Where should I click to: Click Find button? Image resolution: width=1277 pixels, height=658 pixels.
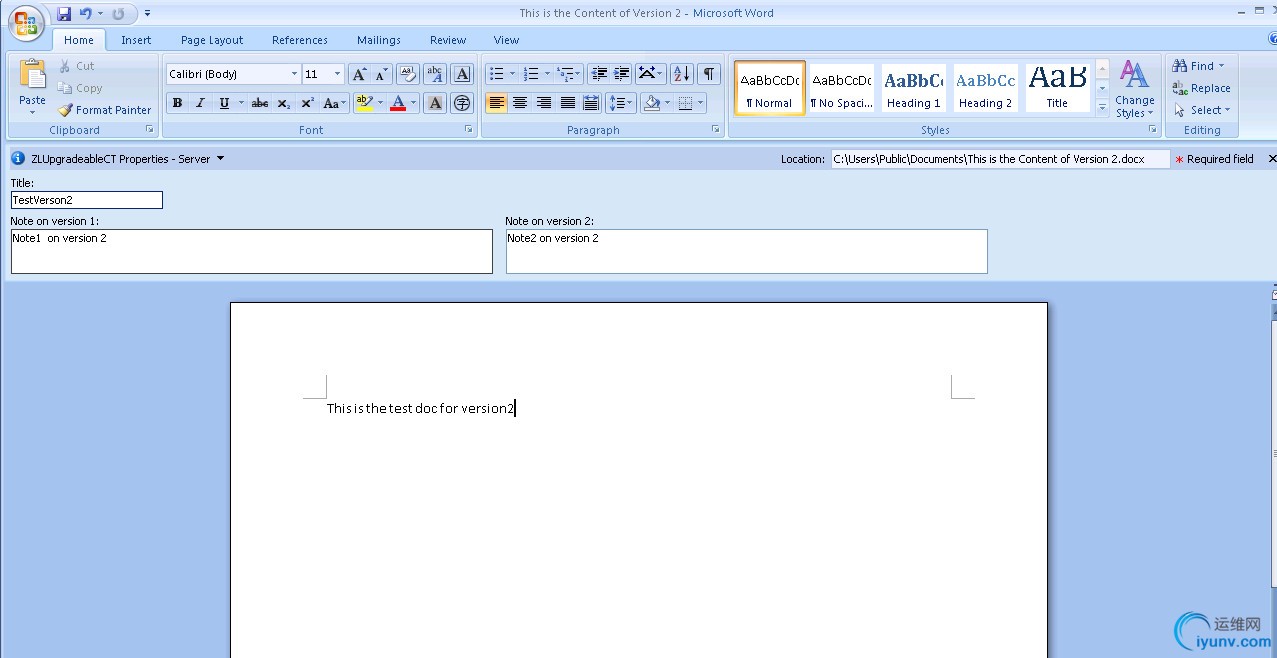[1200, 66]
